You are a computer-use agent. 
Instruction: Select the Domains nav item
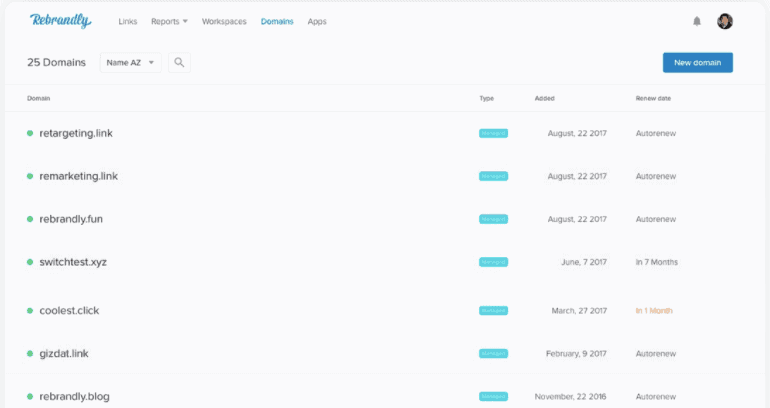[x=277, y=21]
